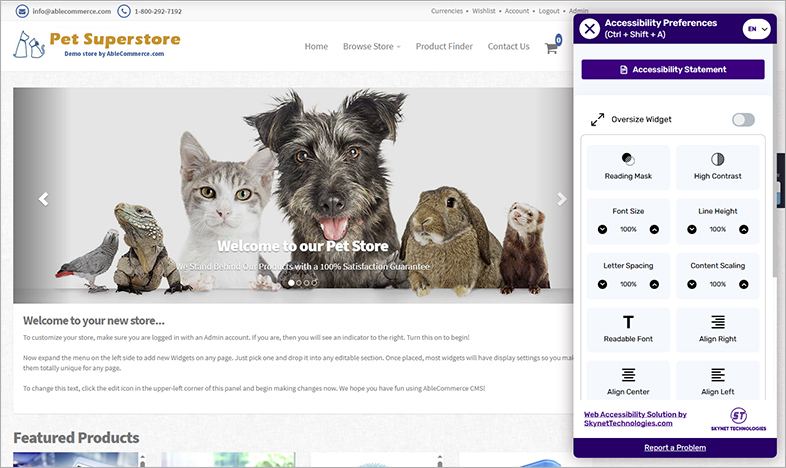Select the Align Center option
Image resolution: width=786 pixels, height=468 pixels.
pos(627,382)
